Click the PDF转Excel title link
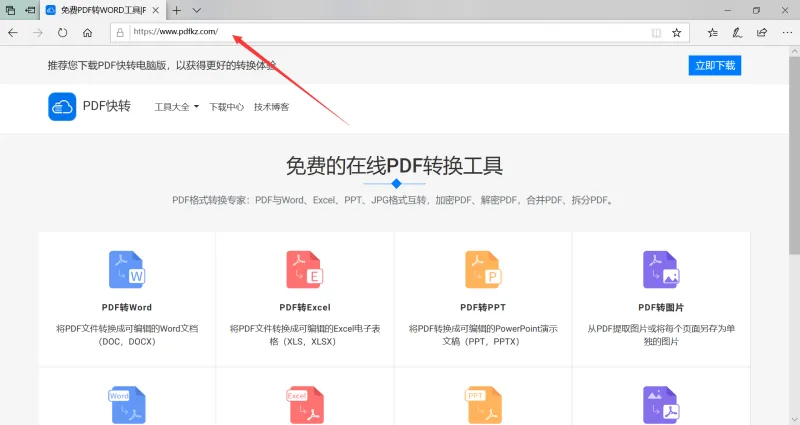This screenshot has height=425, width=800. [x=305, y=307]
